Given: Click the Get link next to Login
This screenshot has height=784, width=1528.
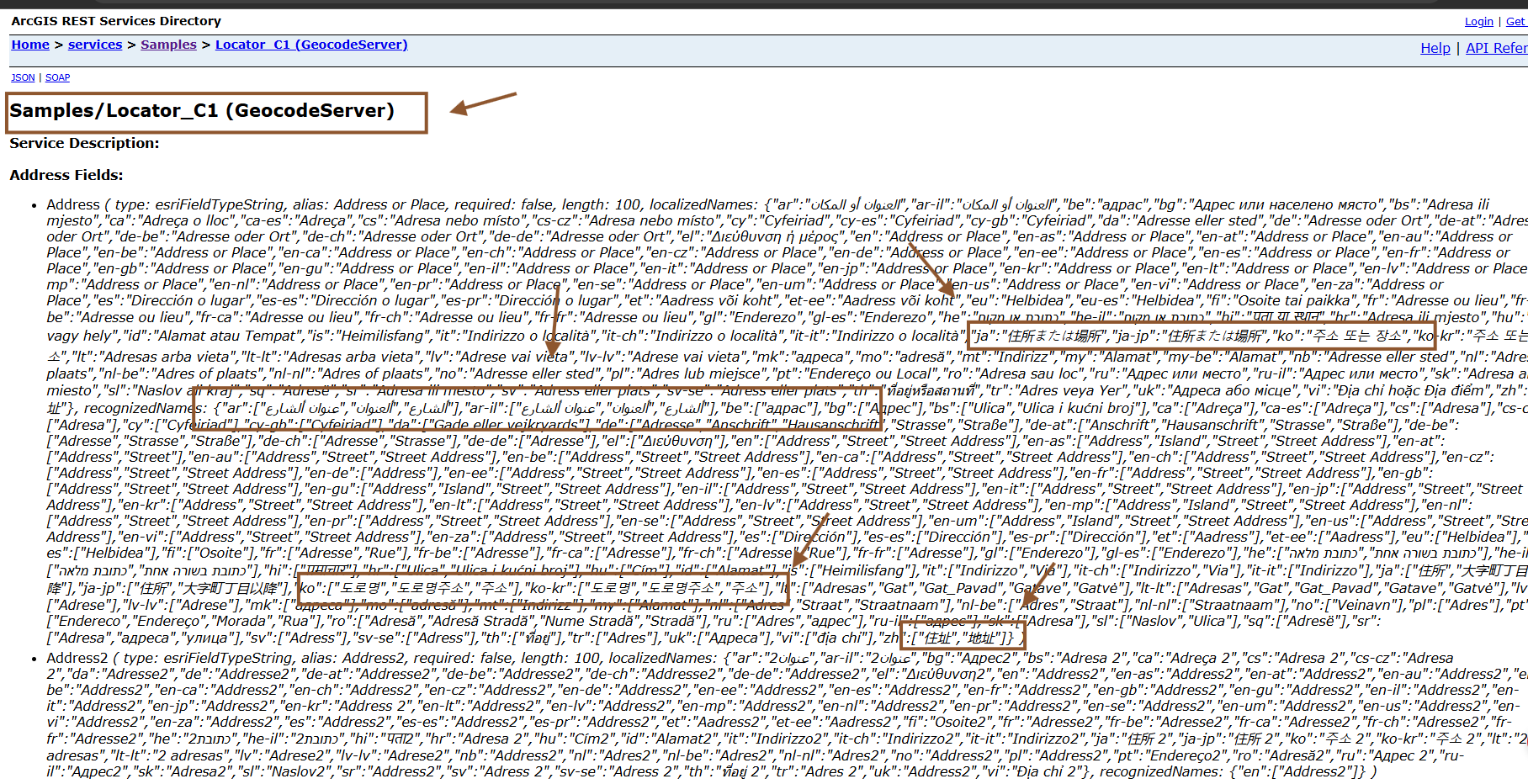Looking at the screenshot, I should [x=1516, y=22].
